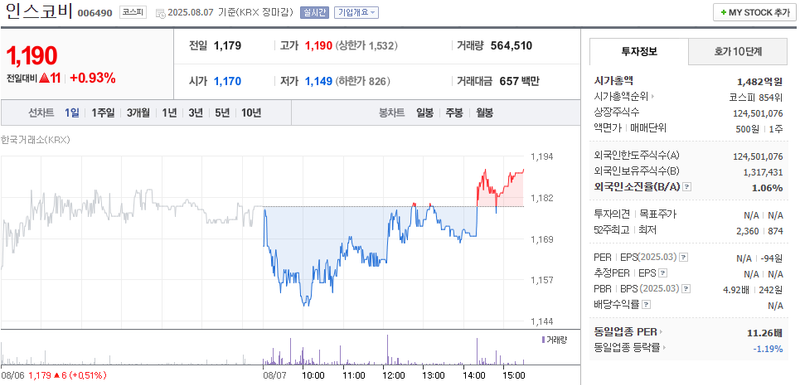Click the 액면가 value 500원
The height and width of the screenshot is (385, 800).
click(747, 129)
